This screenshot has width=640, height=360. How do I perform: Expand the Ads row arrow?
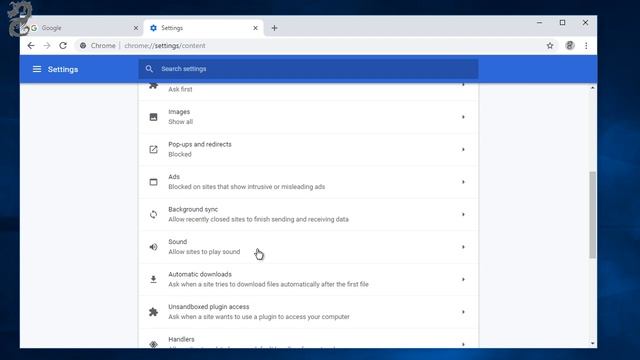(x=463, y=182)
